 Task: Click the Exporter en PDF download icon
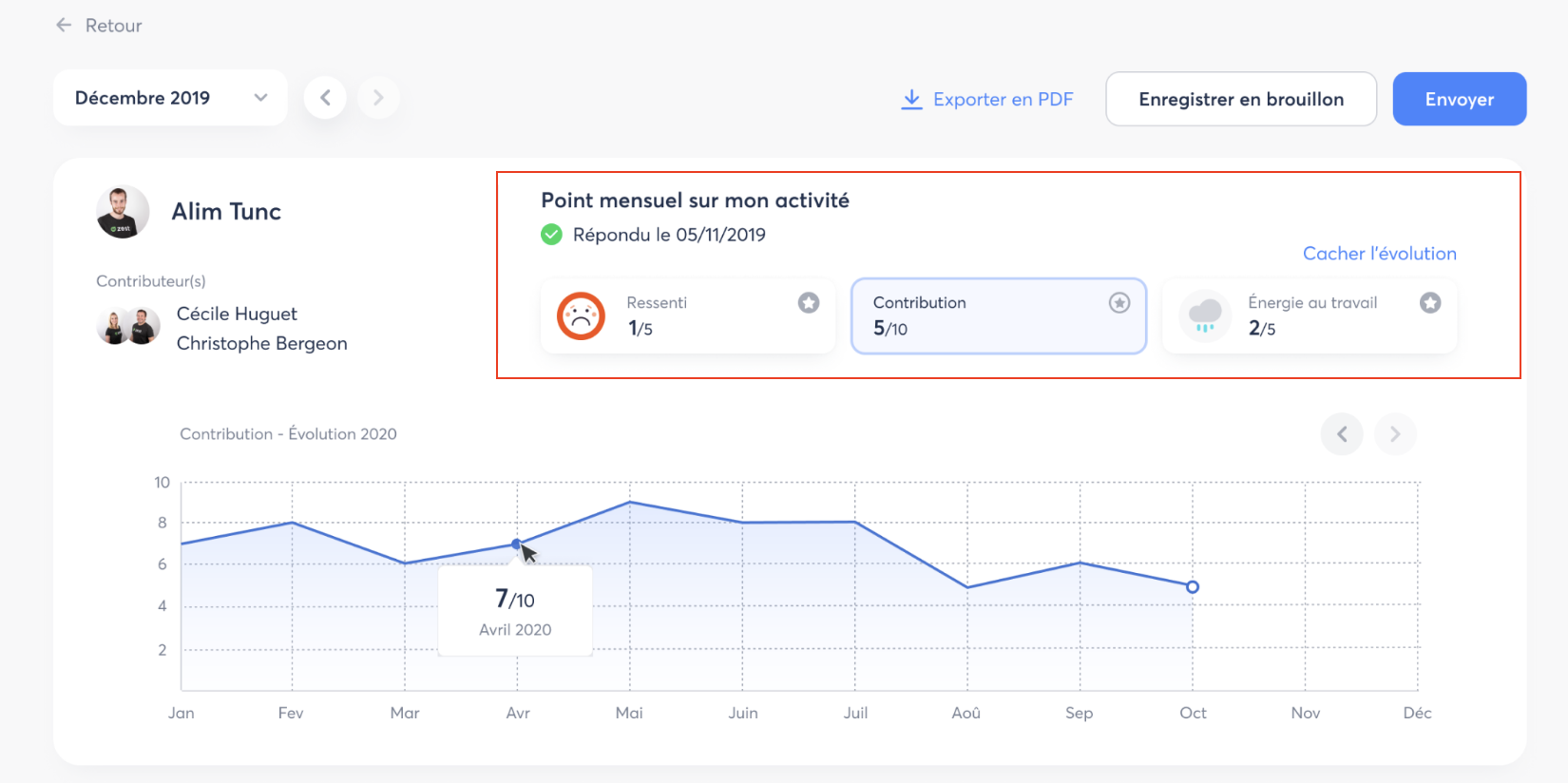click(x=911, y=99)
